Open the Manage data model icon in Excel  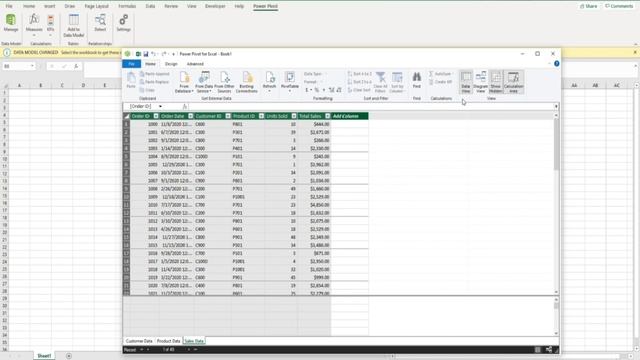[11, 23]
